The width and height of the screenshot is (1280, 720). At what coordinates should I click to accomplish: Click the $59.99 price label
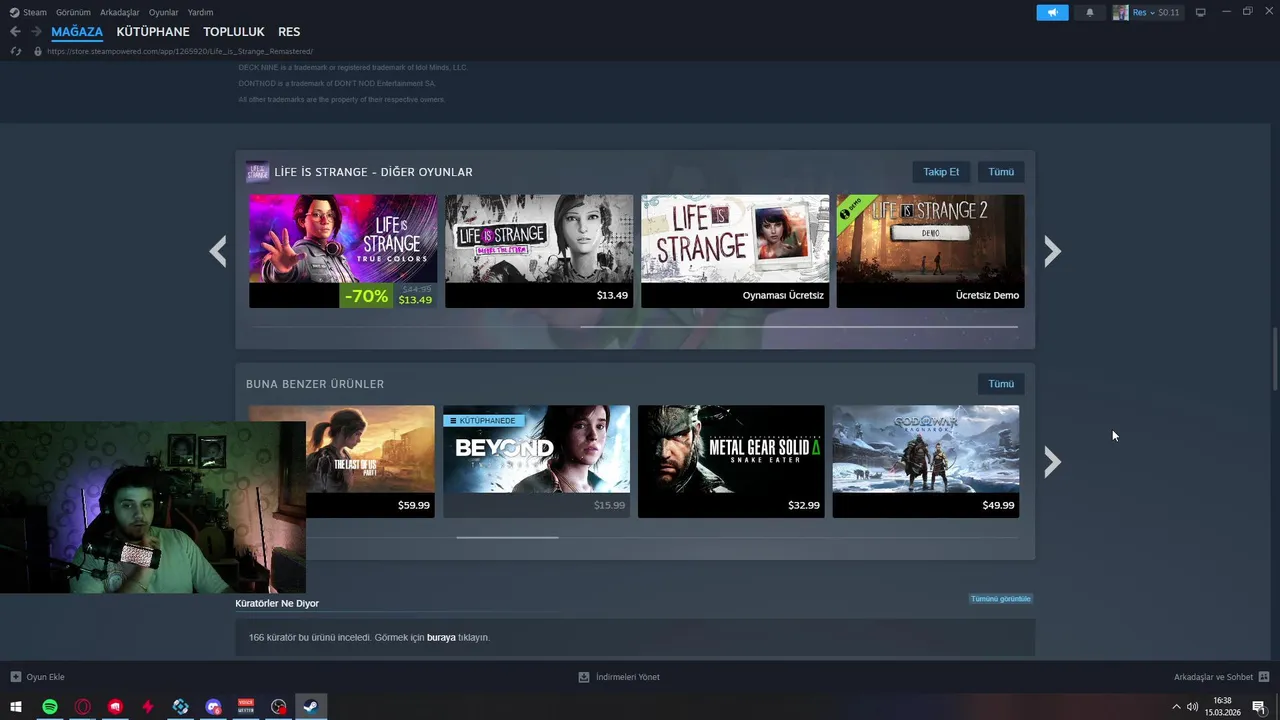[x=414, y=506]
